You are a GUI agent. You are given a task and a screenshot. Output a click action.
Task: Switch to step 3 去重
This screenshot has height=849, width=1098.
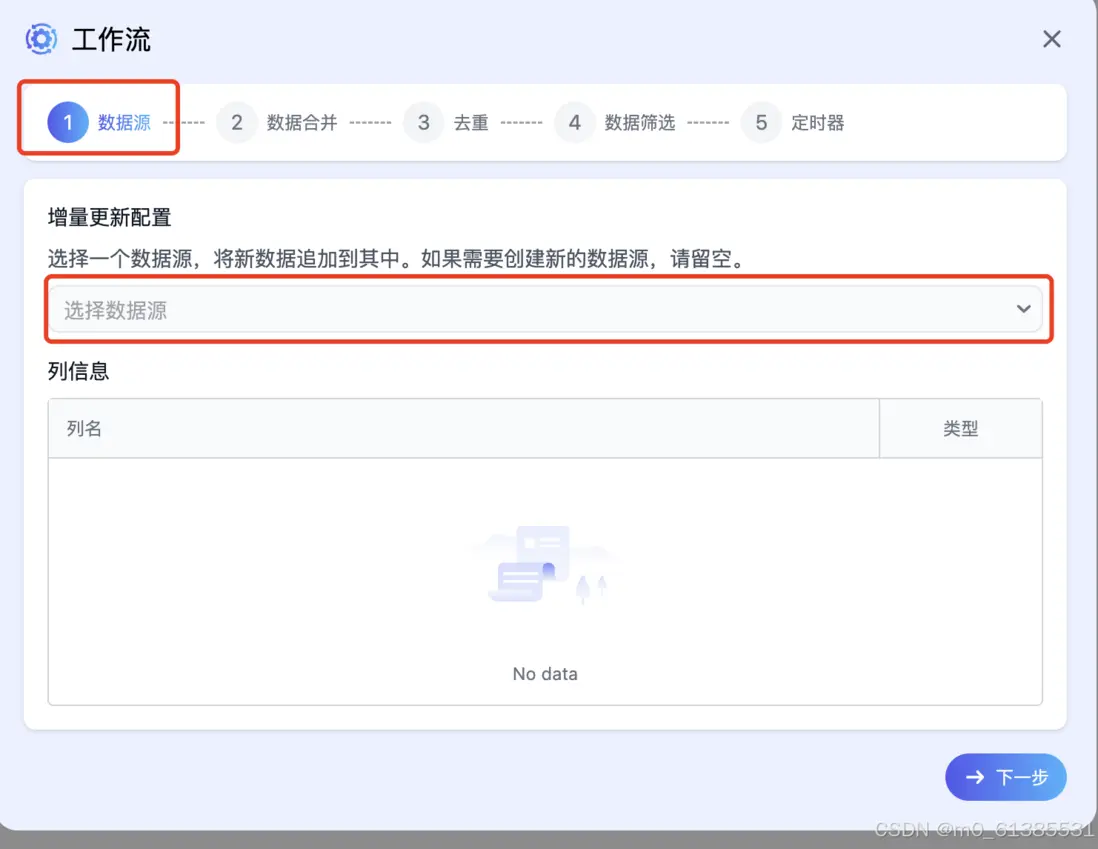(446, 123)
